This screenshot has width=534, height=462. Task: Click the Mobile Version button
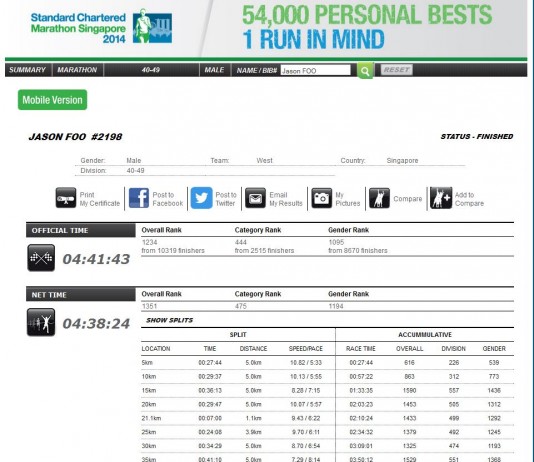(52, 100)
